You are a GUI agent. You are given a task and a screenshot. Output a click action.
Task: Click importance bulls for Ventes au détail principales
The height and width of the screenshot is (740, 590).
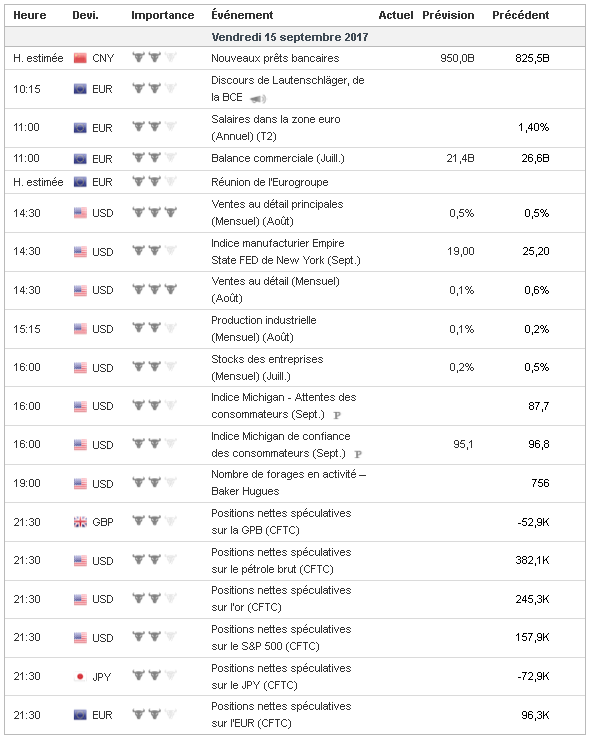tap(154, 212)
